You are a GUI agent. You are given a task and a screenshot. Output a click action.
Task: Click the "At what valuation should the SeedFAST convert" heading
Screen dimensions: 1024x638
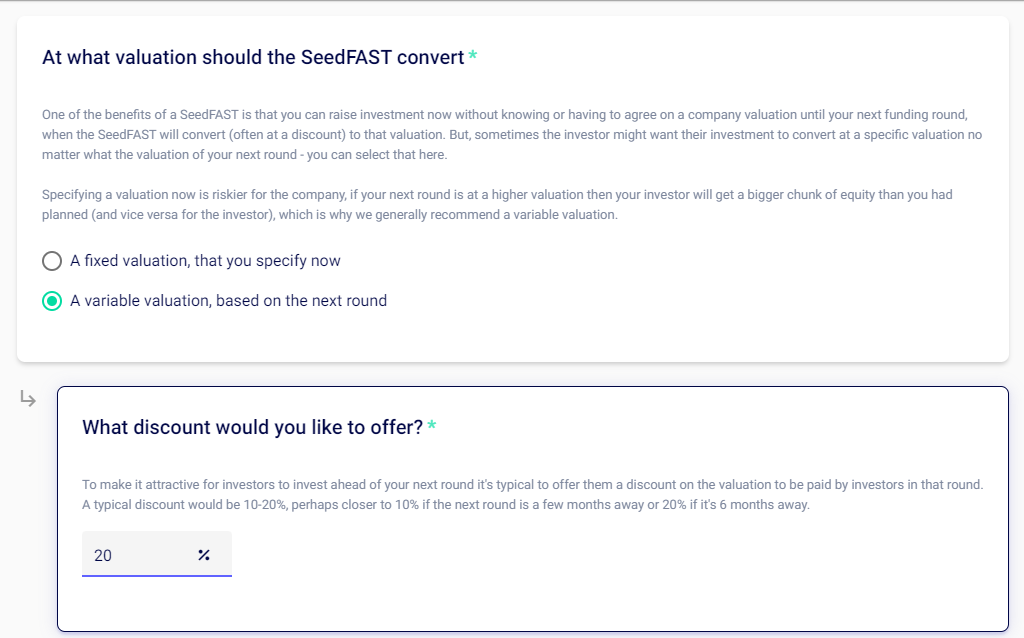[253, 57]
